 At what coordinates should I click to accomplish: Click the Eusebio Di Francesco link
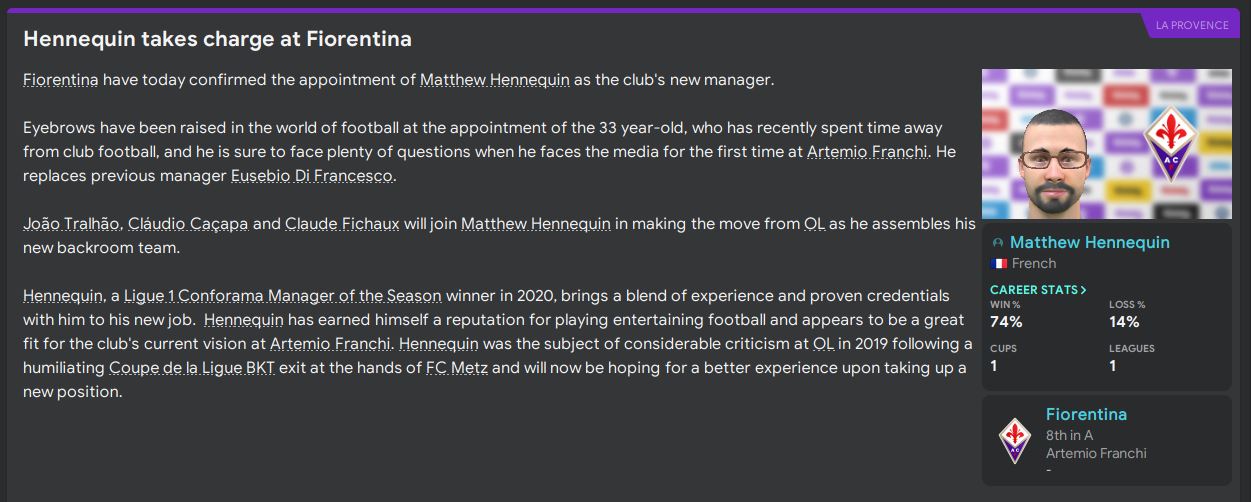[313, 176]
